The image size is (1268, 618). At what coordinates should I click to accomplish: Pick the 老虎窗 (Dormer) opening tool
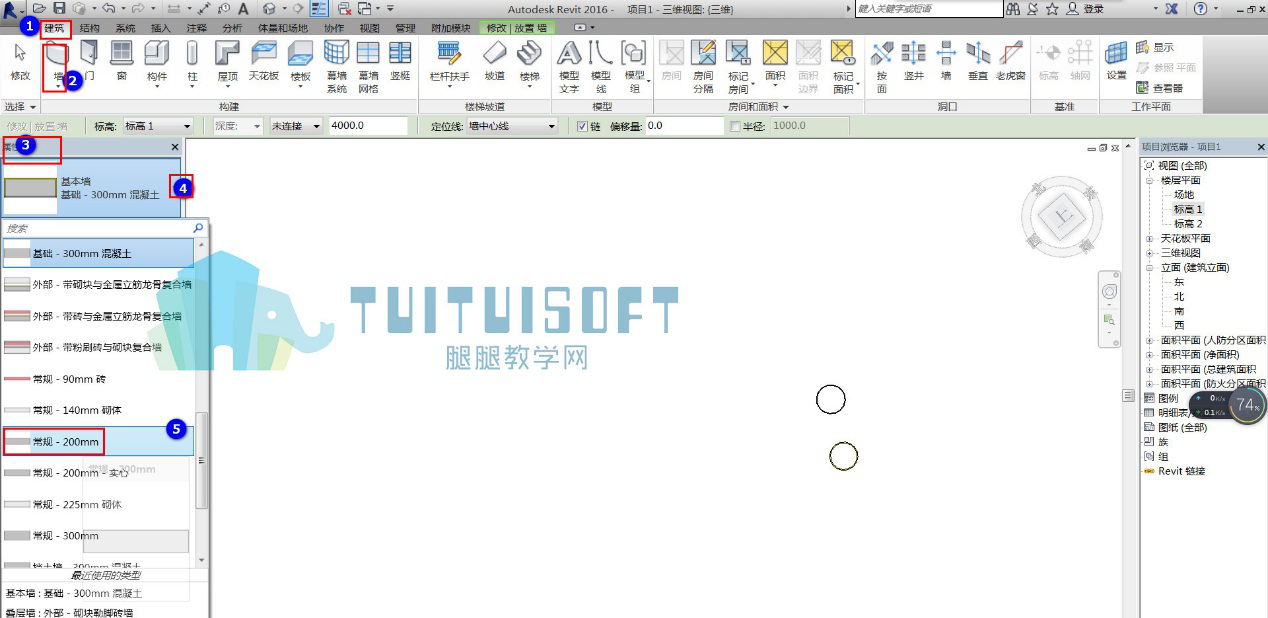pyautogui.click(x=1010, y=60)
